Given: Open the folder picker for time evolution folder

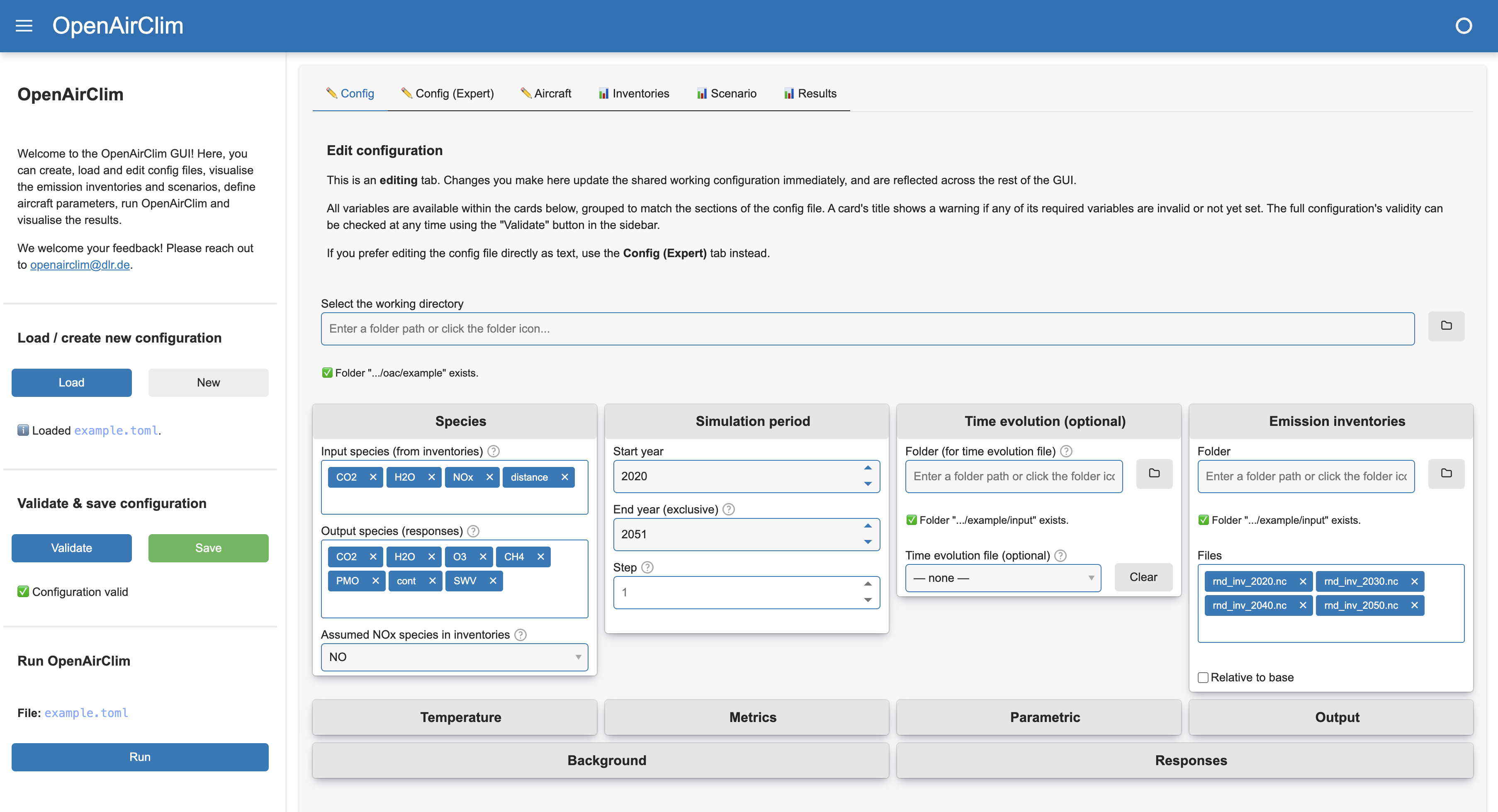Looking at the screenshot, I should (x=1154, y=474).
